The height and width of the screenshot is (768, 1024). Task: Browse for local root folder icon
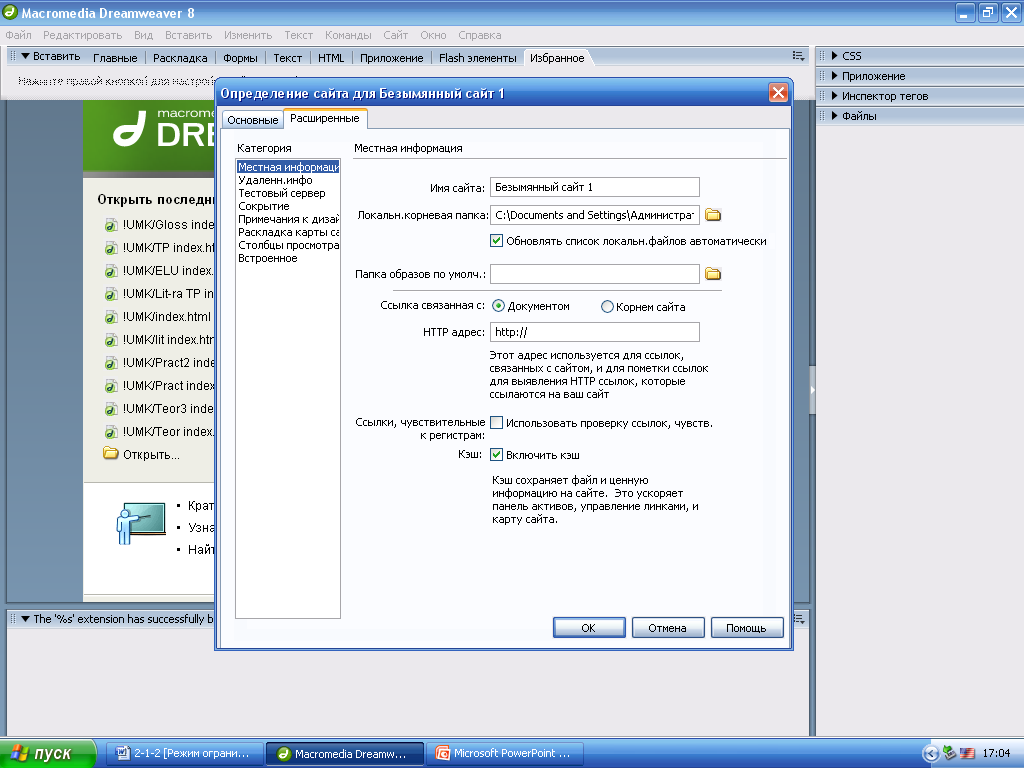point(712,215)
